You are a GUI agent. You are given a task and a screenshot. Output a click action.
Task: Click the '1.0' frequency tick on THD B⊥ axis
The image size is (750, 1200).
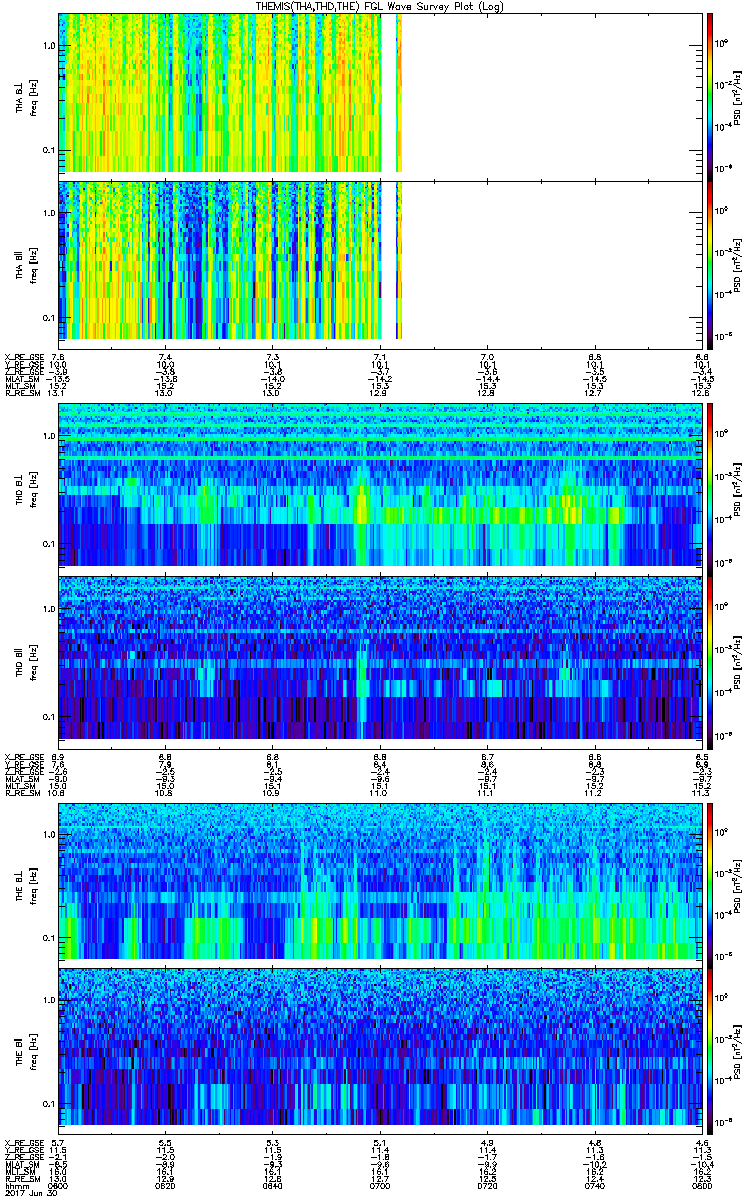click(48, 437)
